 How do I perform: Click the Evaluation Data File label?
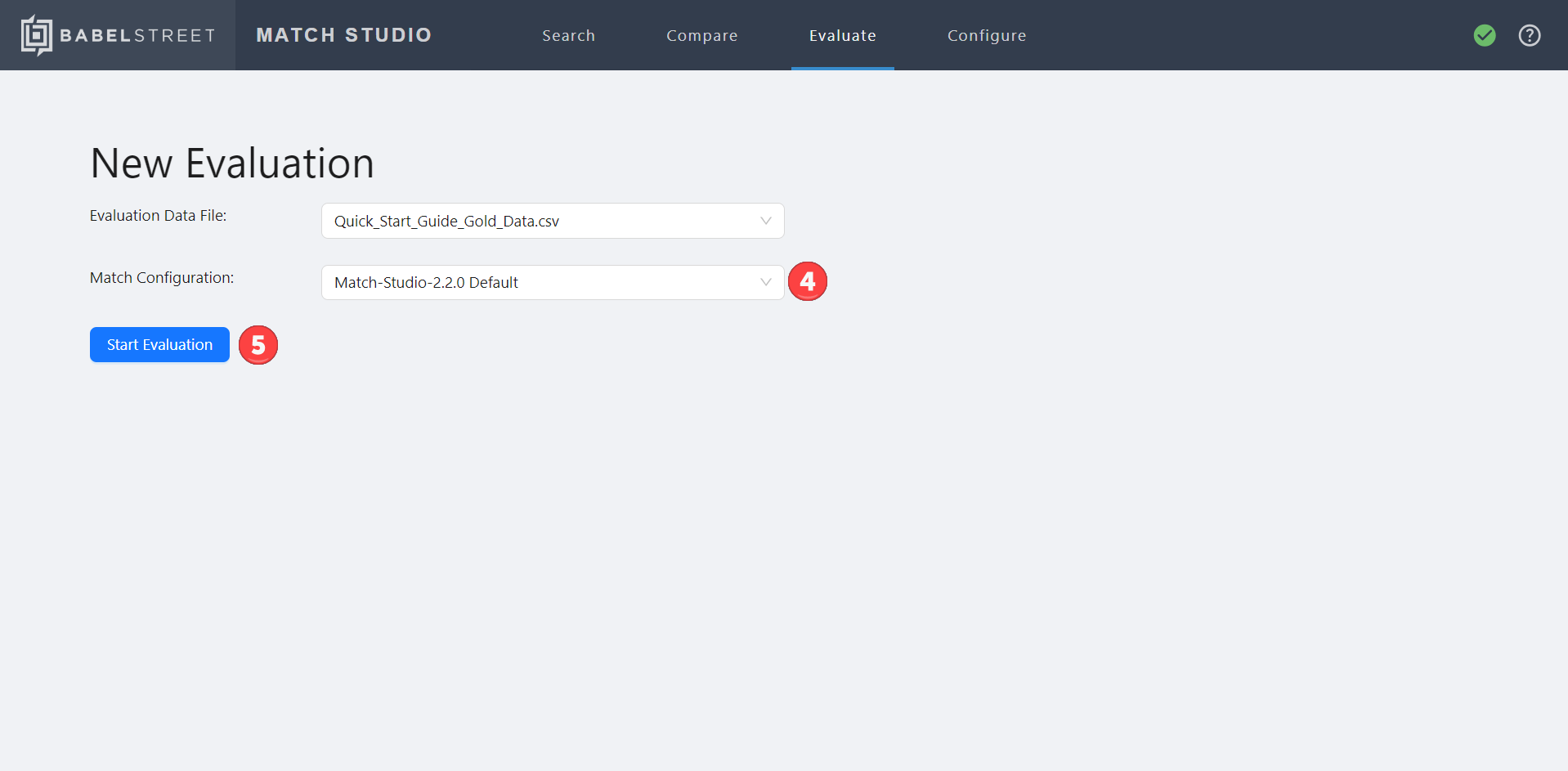pos(158,215)
